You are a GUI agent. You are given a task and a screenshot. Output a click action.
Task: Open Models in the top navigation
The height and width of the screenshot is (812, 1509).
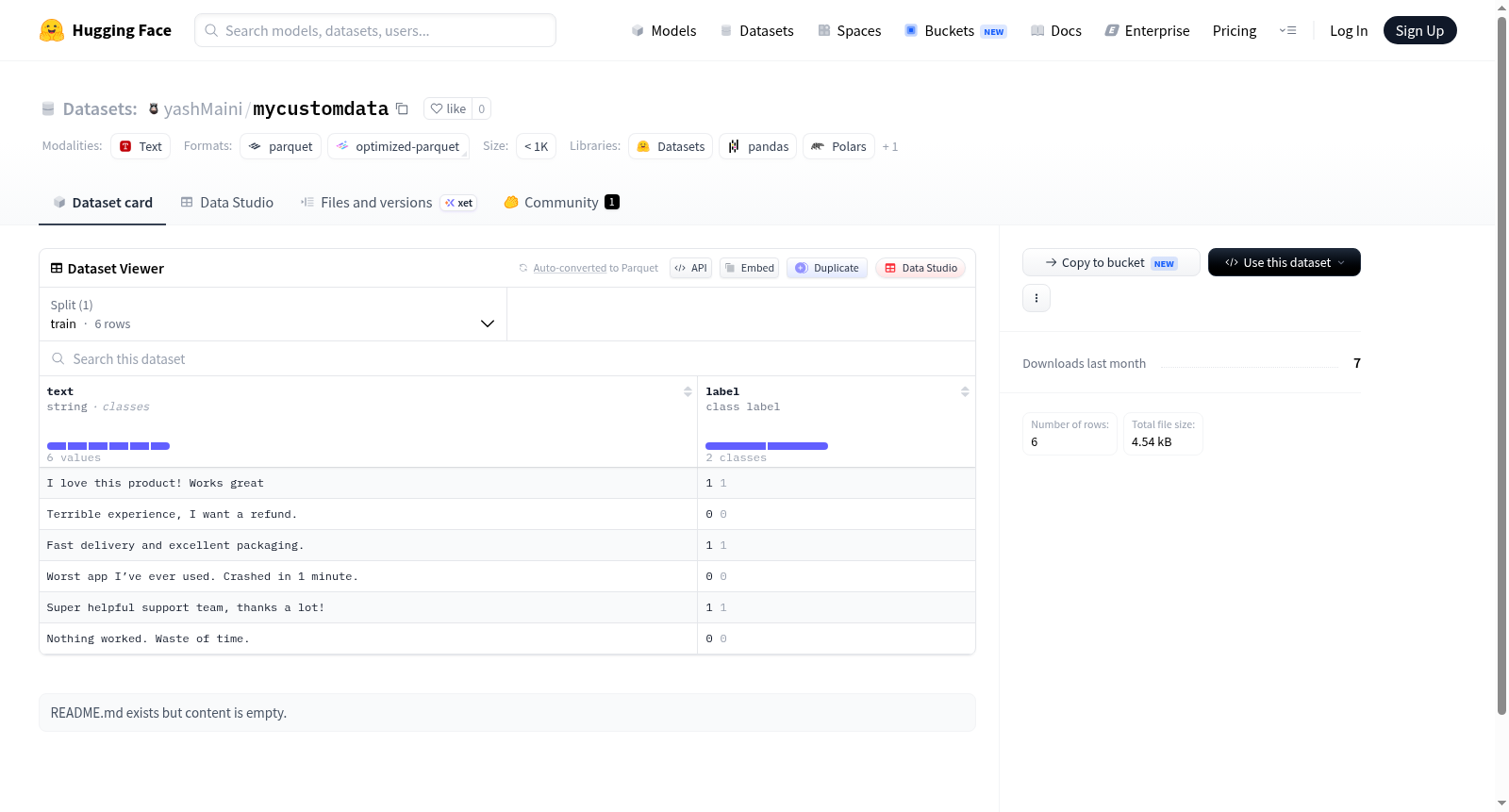pyautogui.click(x=664, y=30)
